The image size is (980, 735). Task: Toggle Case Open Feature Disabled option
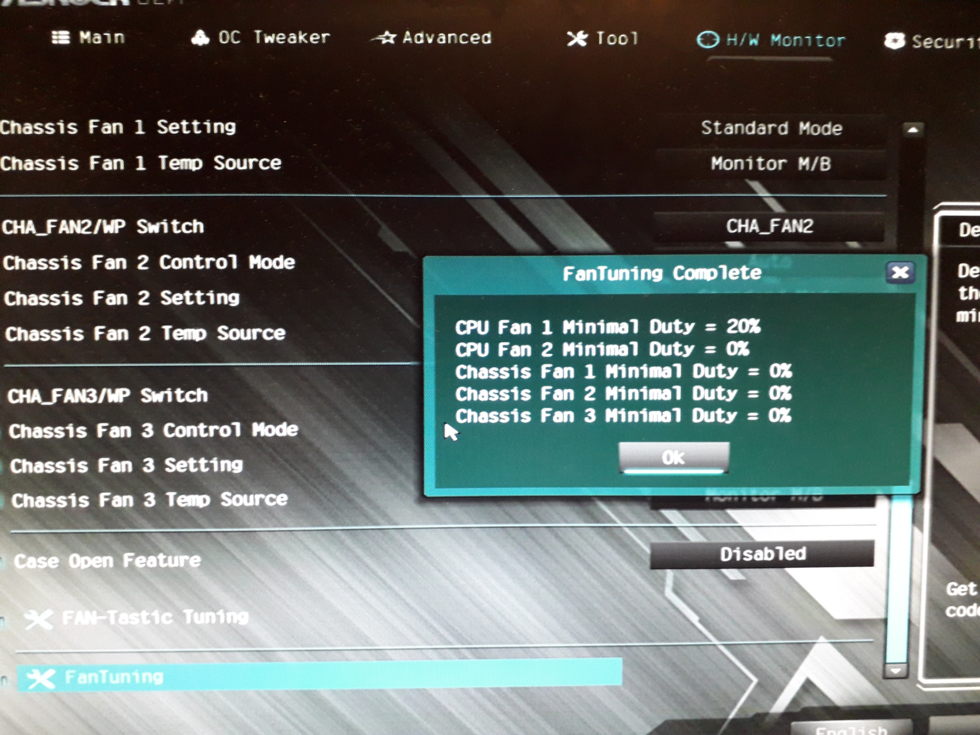click(762, 554)
